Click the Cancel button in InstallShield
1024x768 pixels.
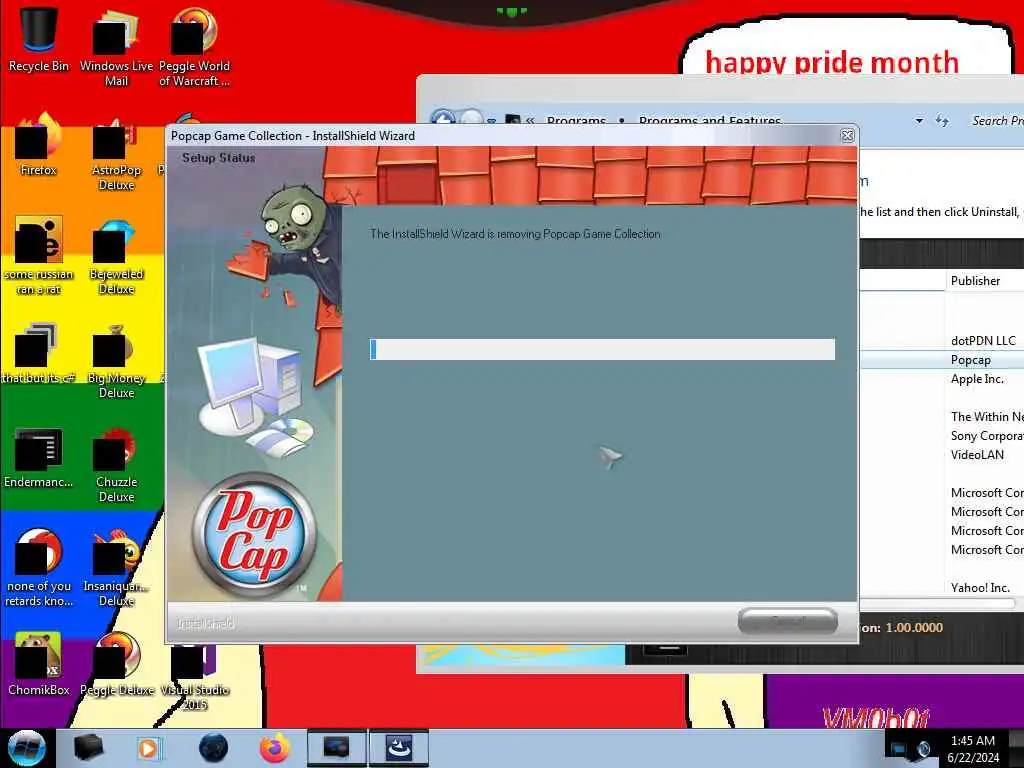coord(788,621)
